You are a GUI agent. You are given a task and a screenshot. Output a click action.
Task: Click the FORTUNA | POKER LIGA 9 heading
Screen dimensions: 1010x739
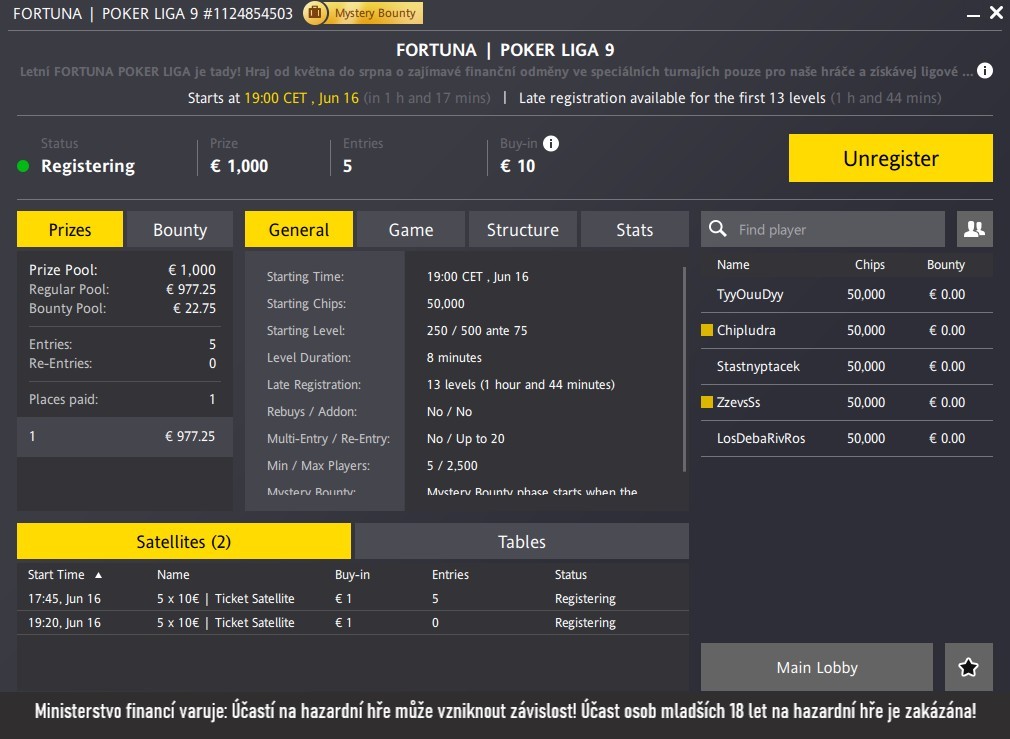coord(505,50)
